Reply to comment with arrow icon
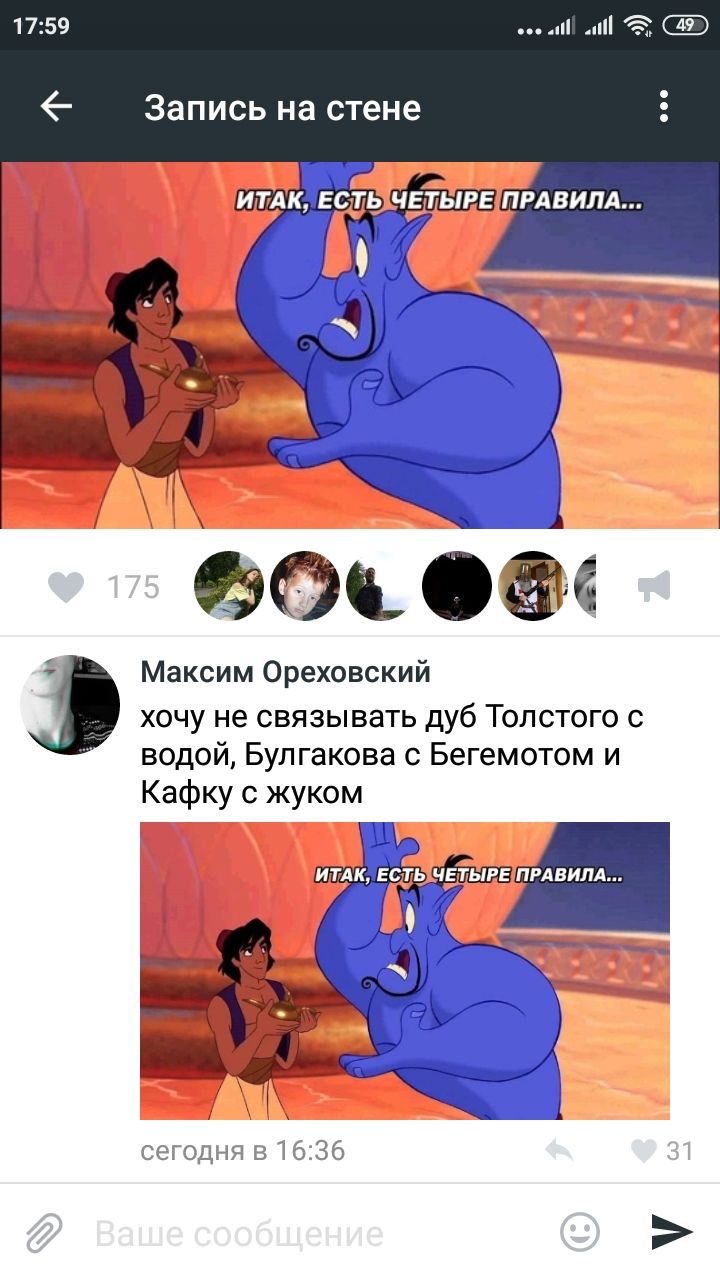720x1280 pixels. [x=559, y=1151]
